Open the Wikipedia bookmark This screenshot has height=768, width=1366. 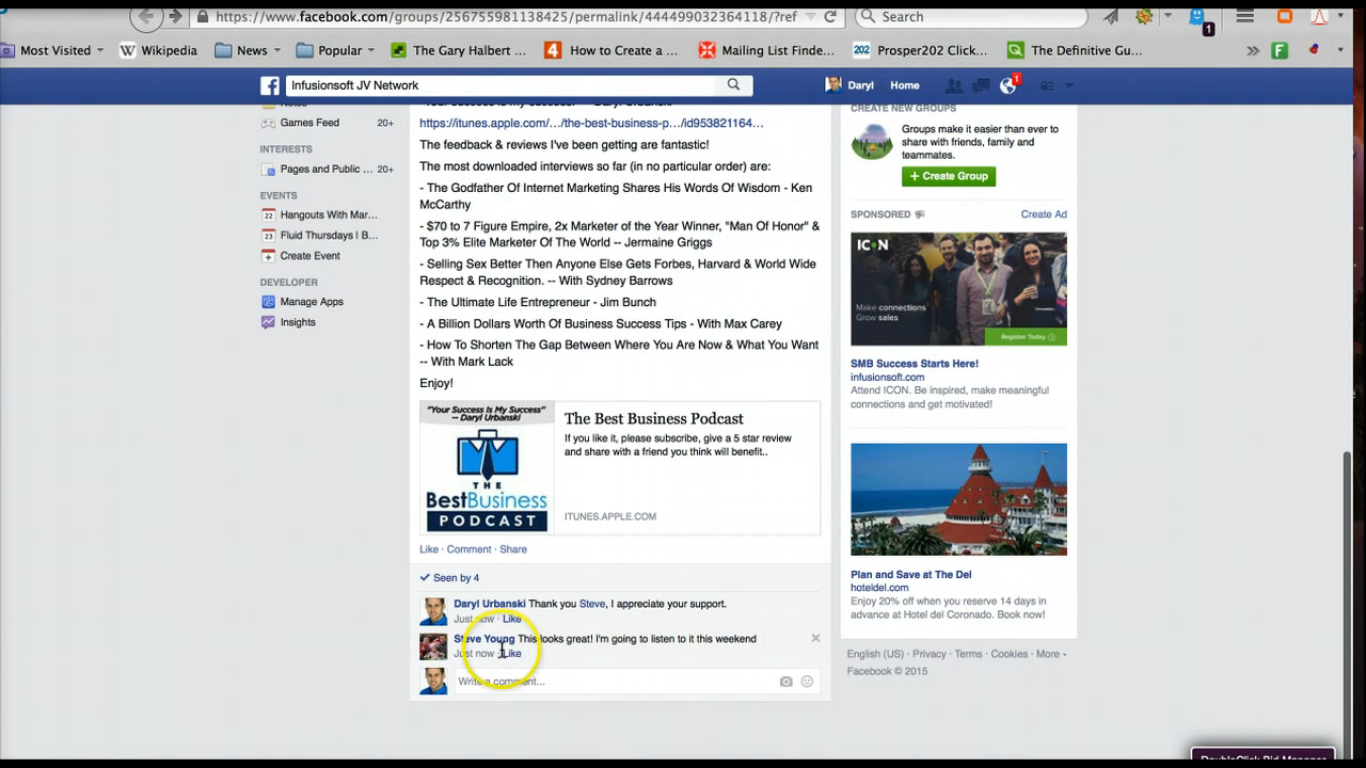158,50
